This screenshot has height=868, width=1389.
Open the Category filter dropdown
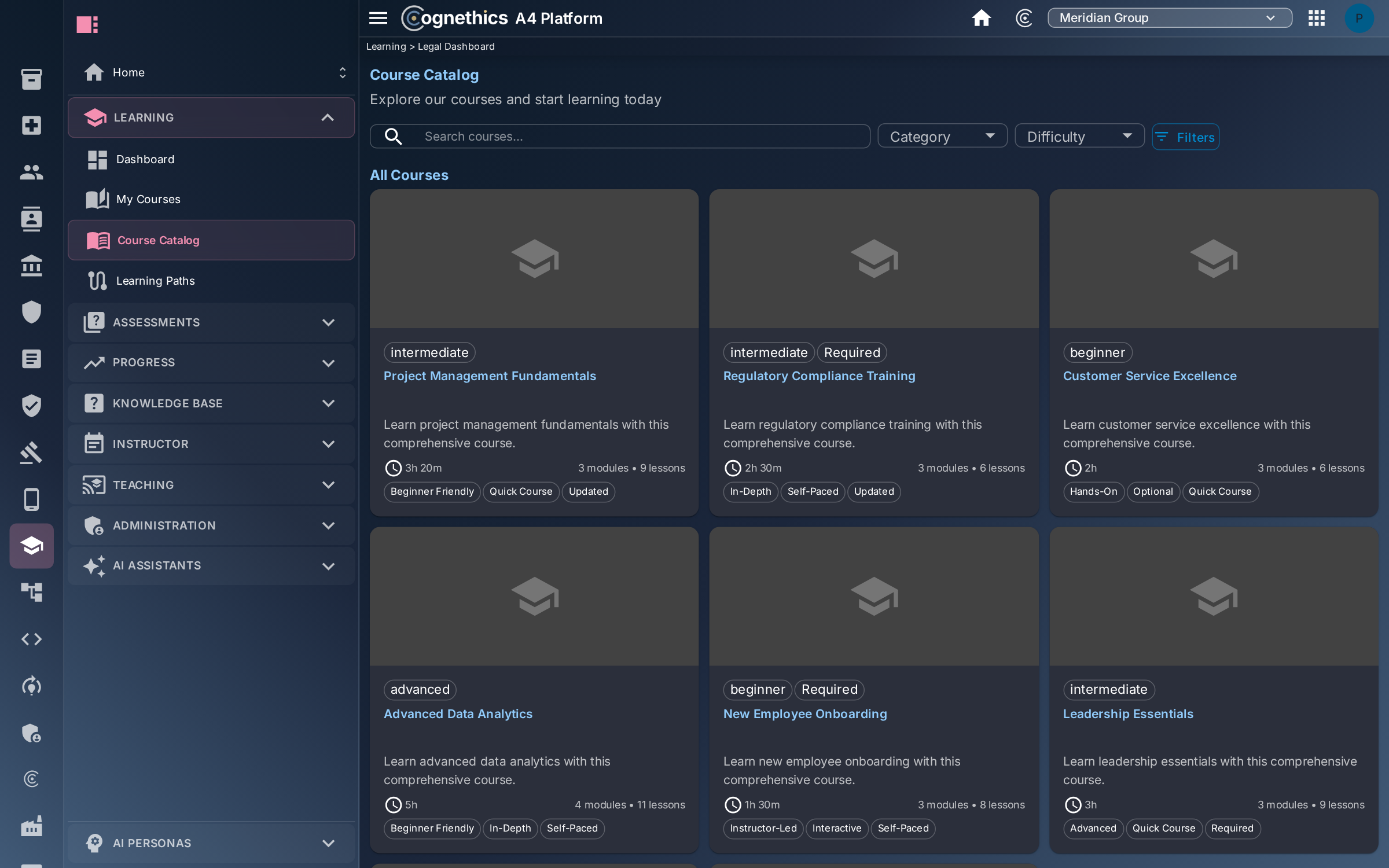(942, 137)
